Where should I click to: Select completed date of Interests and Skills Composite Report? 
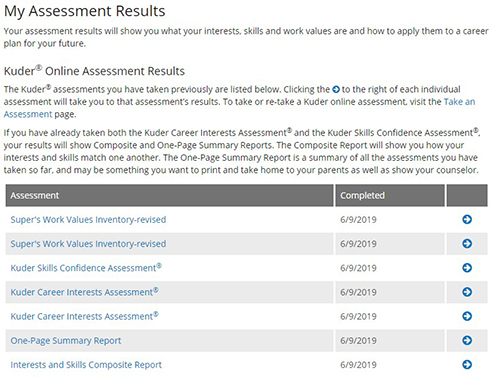(358, 365)
